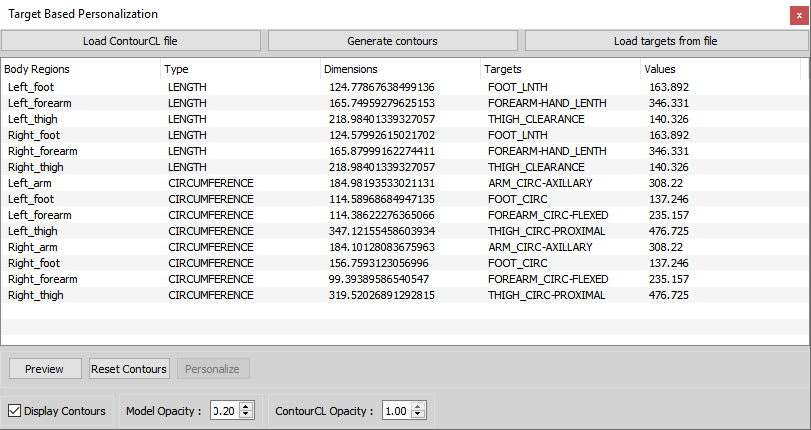Click FOREARM-HAND_LENTH target in Left_forearm row
Screen dimensions: 811x430
point(547,103)
